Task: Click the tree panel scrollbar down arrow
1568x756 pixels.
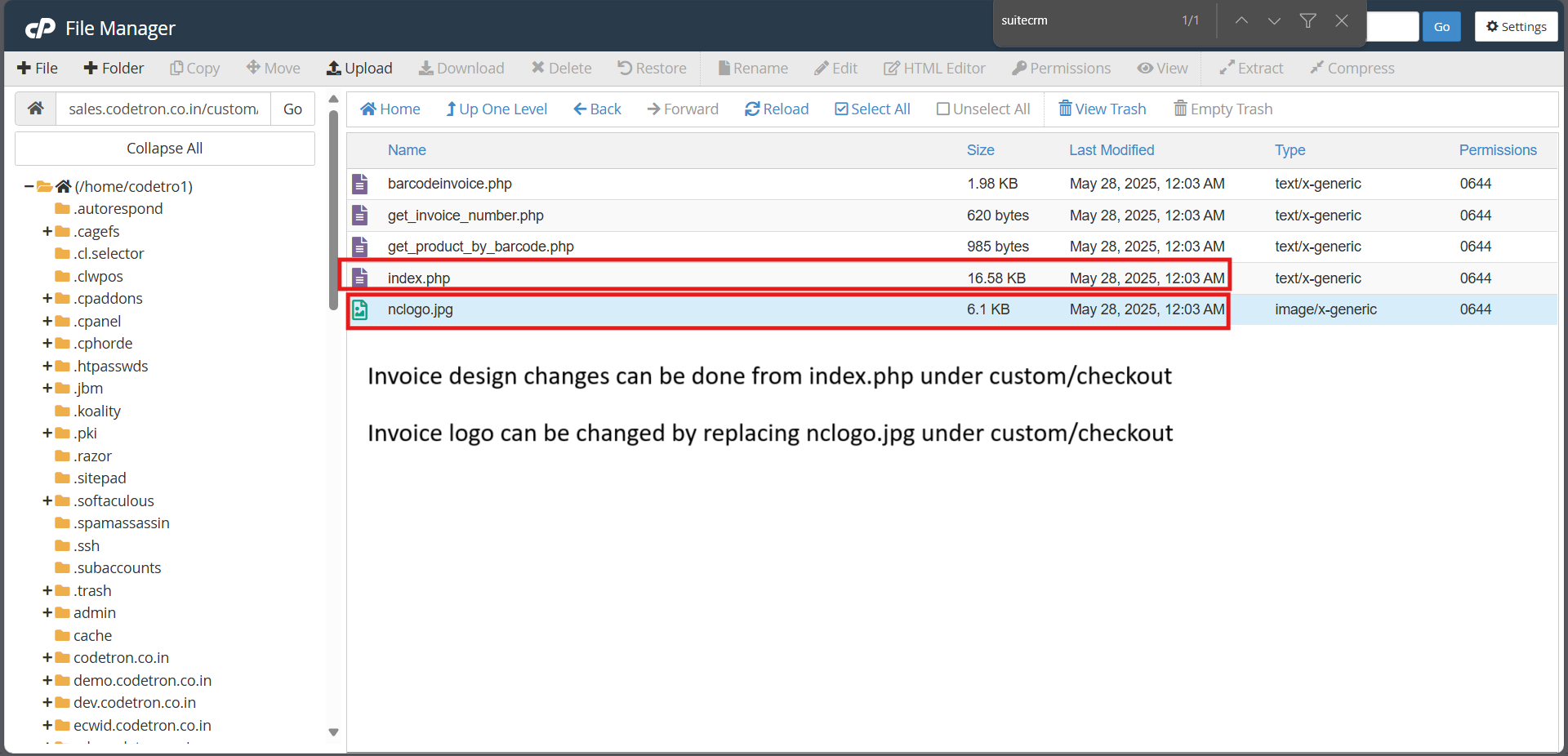Action: (x=333, y=732)
